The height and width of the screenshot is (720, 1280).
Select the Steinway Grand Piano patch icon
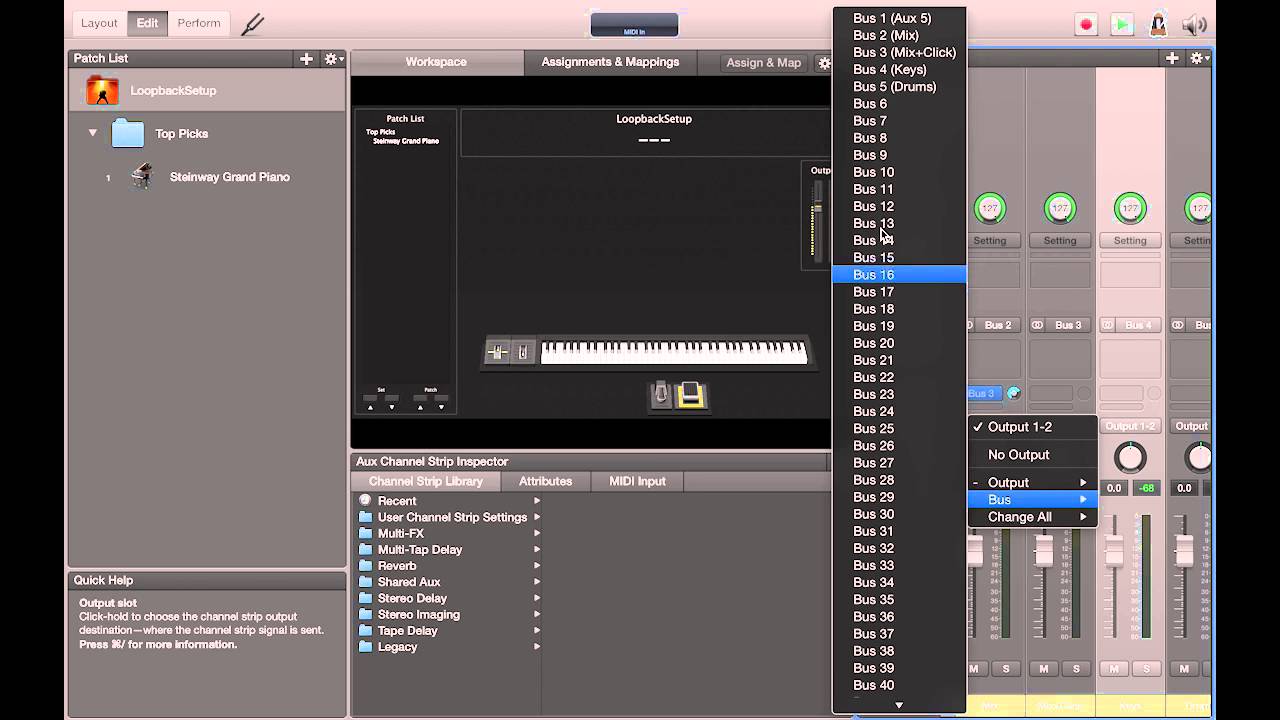142,177
